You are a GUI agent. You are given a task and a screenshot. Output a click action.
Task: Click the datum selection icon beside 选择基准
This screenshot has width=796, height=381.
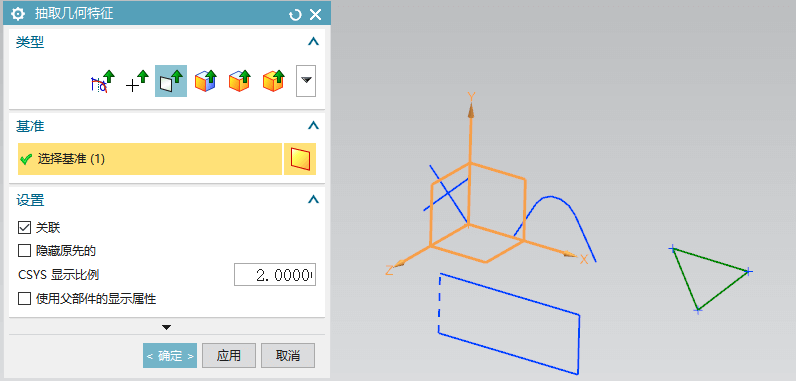300,159
